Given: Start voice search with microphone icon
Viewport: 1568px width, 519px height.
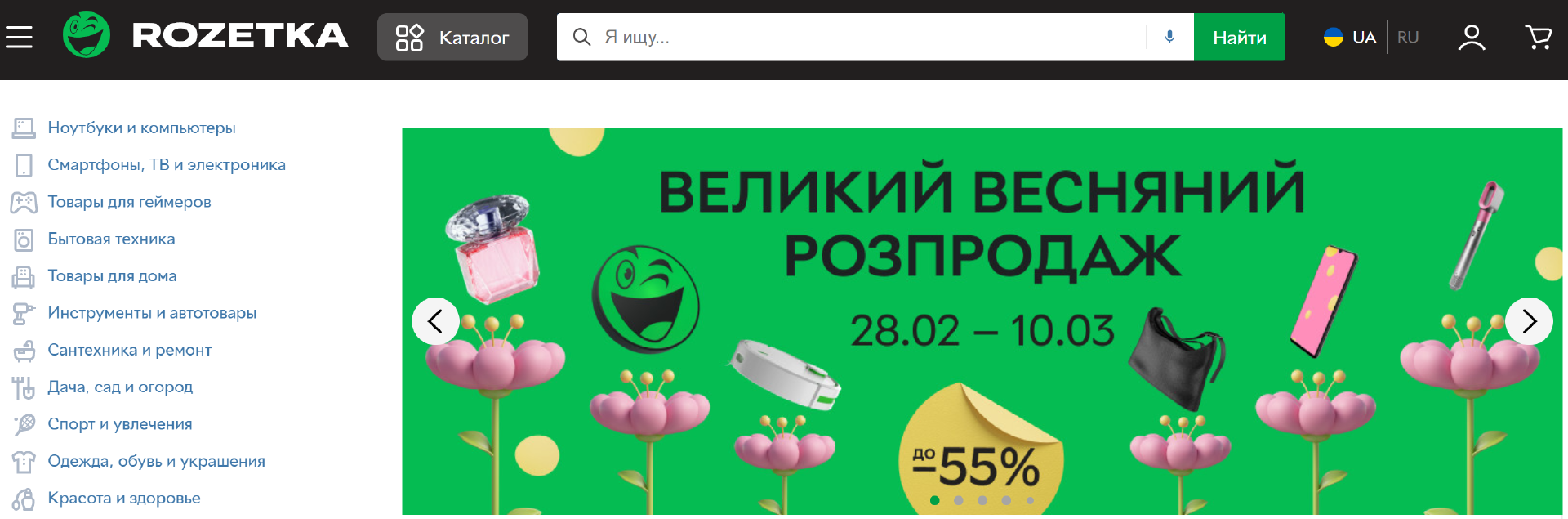Looking at the screenshot, I should (x=1169, y=37).
